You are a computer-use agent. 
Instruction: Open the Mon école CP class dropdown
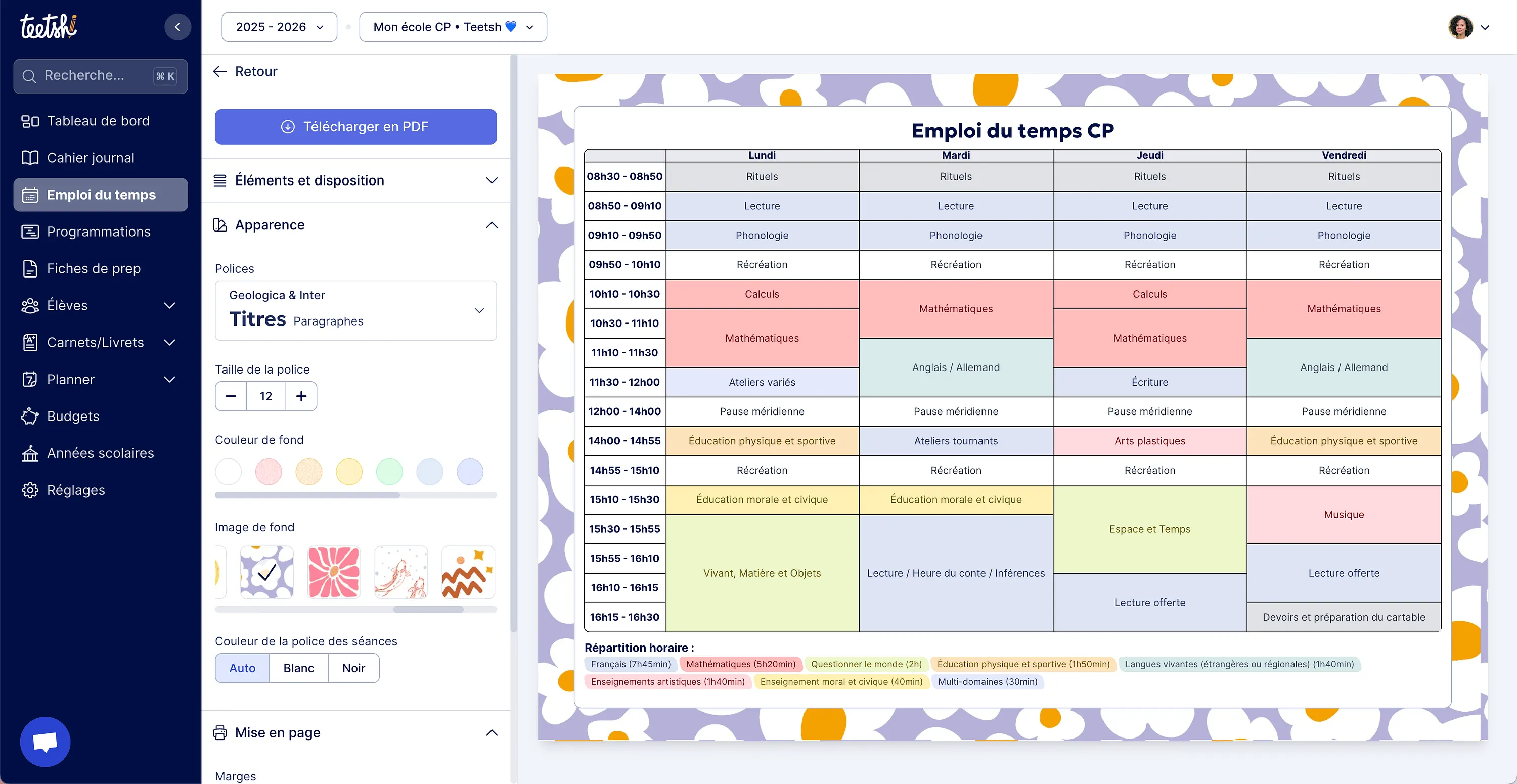[453, 27]
